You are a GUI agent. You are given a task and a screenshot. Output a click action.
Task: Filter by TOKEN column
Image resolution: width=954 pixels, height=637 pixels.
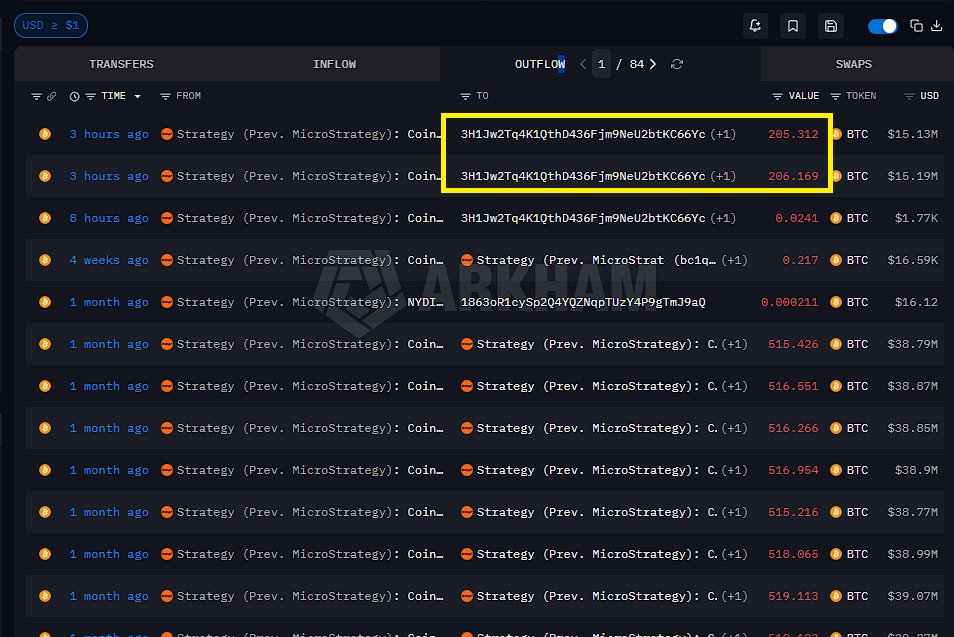coord(835,96)
